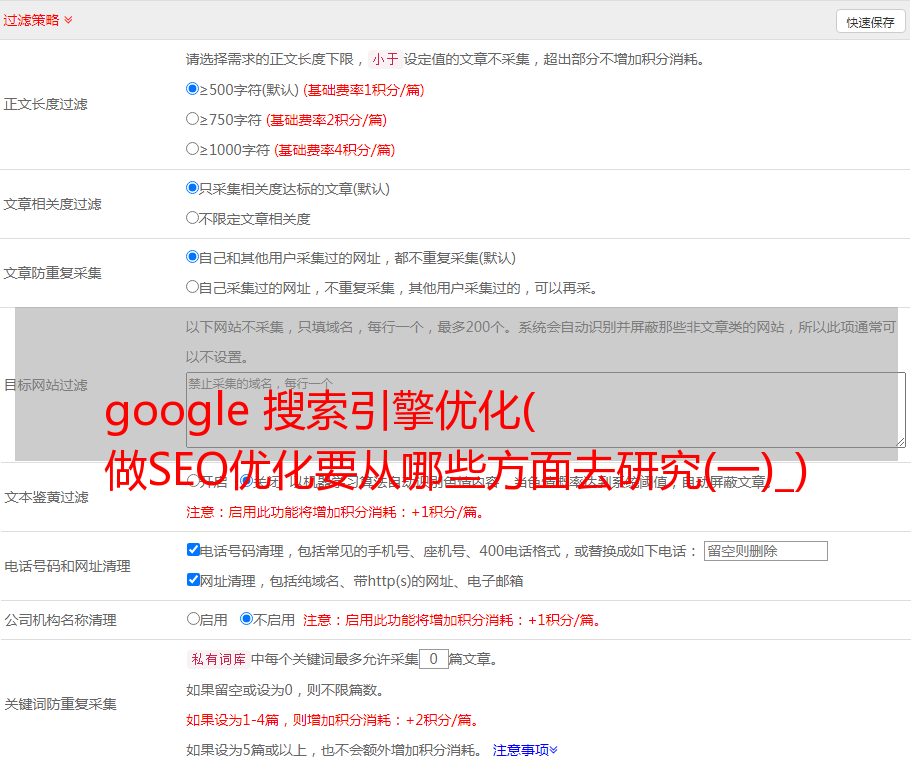Viewport: 912px width, 768px height.
Task: Select 启用 for 公司机构名称清理
Action: 193,619
